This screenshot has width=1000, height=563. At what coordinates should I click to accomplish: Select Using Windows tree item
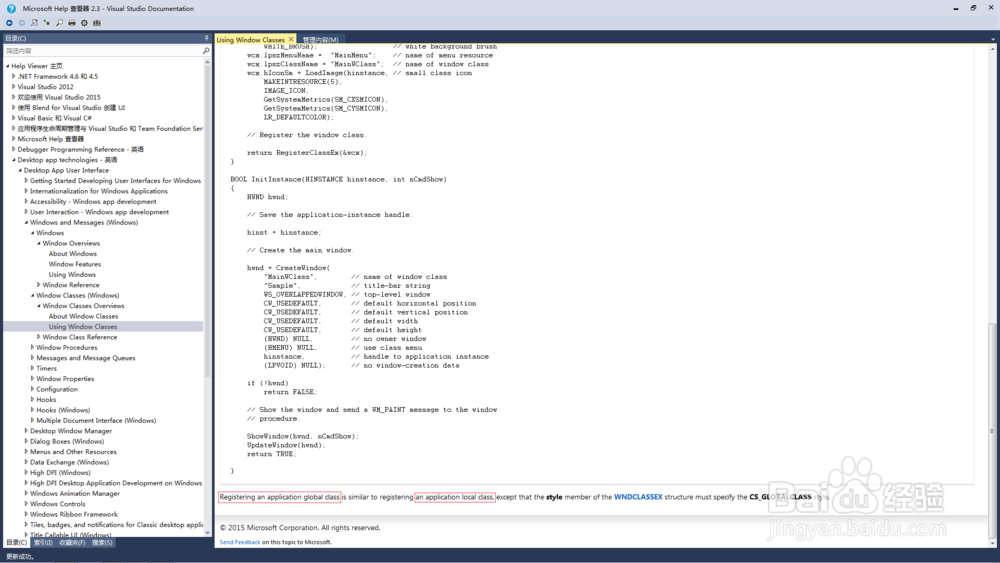point(72,274)
